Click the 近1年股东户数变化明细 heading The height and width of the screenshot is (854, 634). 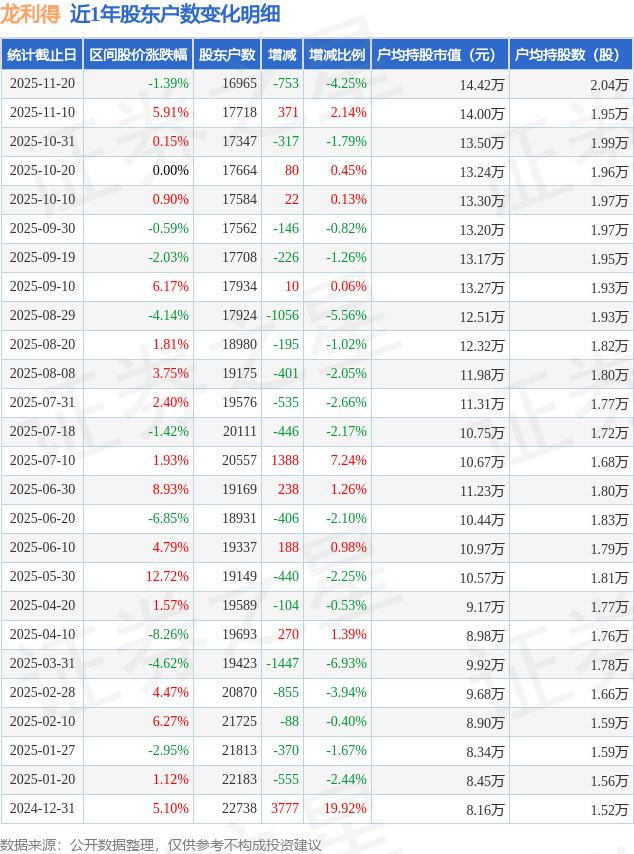(x=175, y=14)
